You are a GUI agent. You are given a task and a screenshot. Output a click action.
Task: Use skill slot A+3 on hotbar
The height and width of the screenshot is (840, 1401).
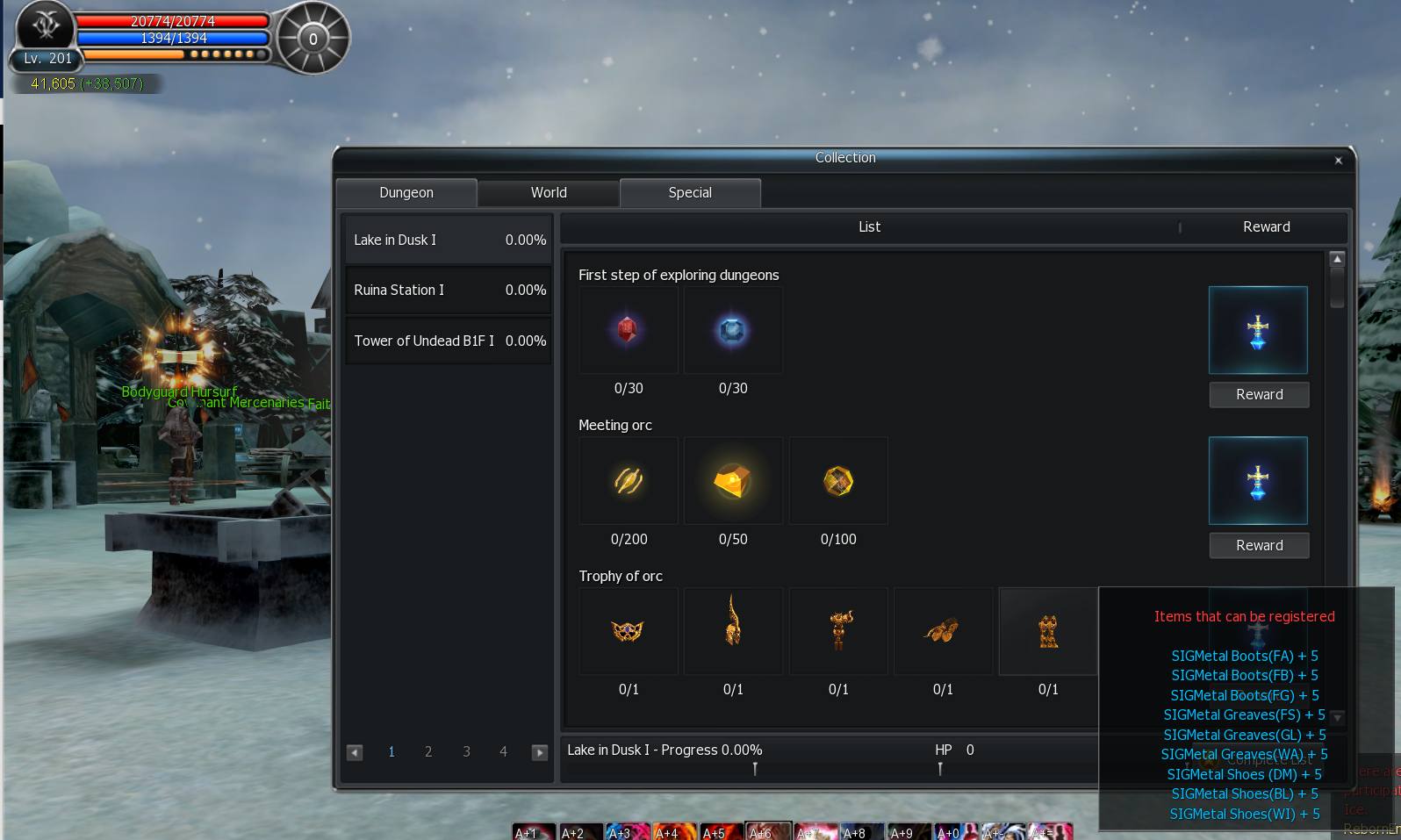coord(629,831)
